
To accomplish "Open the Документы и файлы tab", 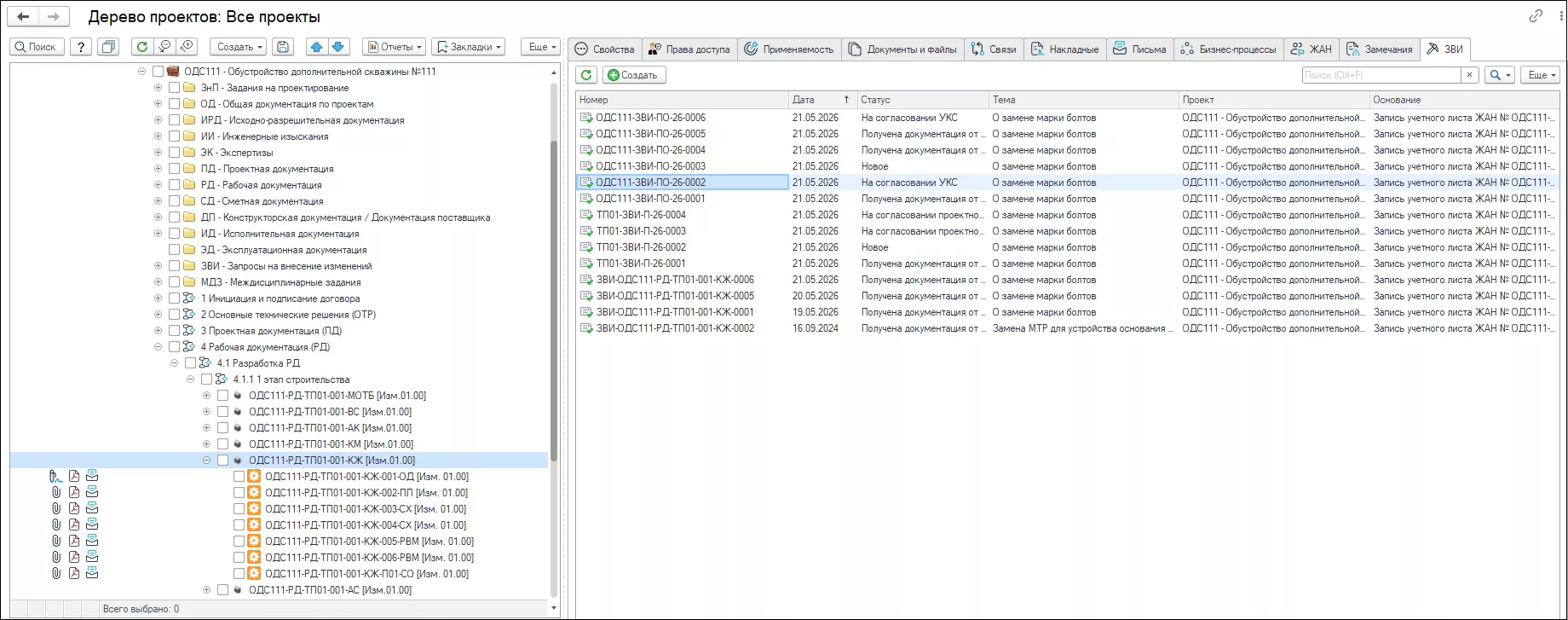I will (903, 49).
